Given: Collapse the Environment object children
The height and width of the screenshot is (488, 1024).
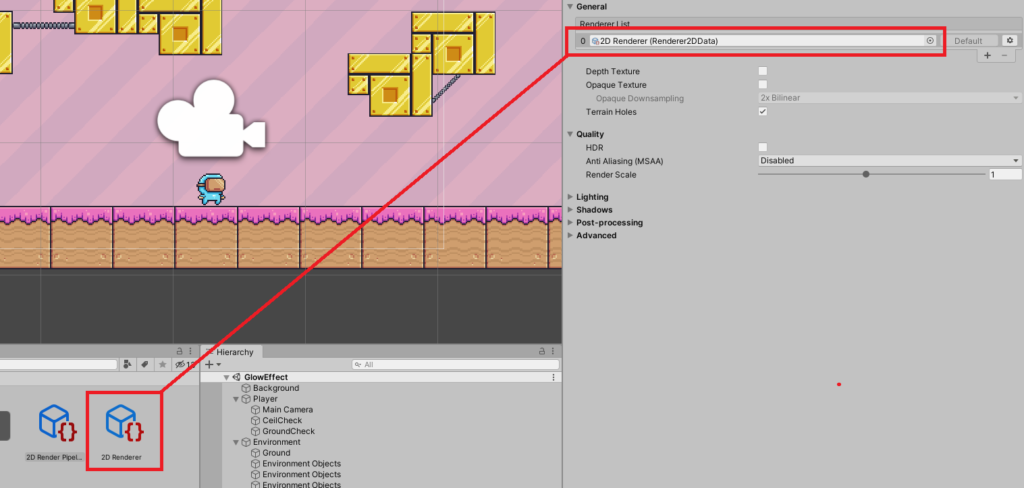Looking at the screenshot, I should 236,442.
